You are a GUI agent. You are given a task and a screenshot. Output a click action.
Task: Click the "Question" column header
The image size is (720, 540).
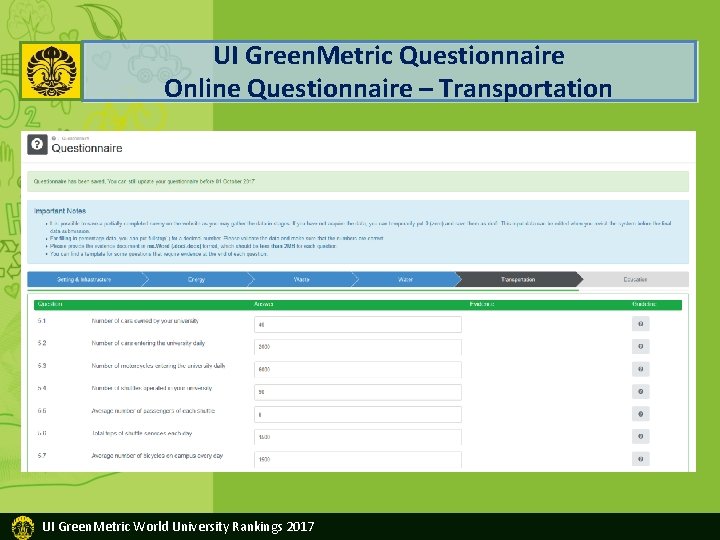50,304
